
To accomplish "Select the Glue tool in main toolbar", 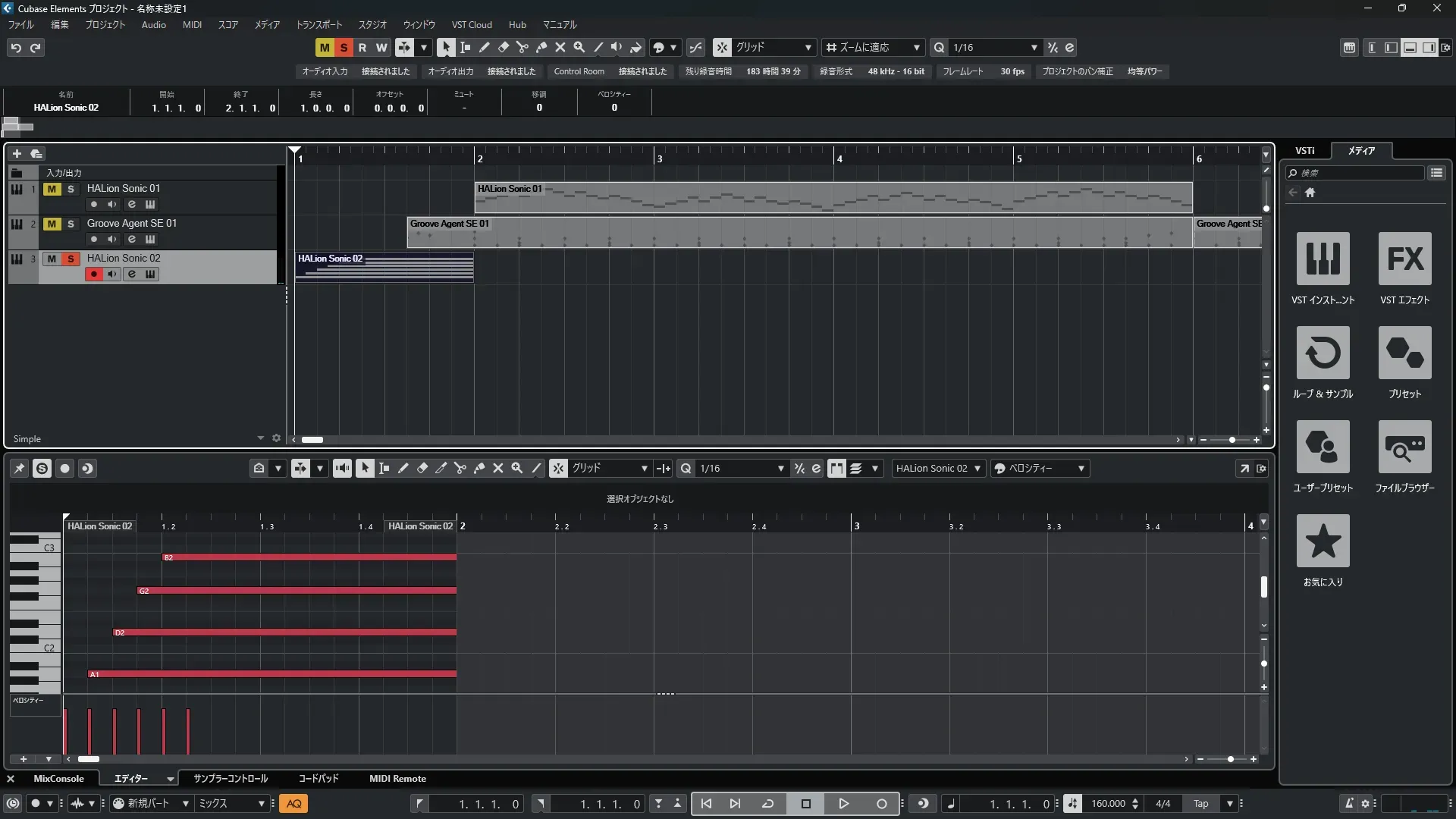I will pyautogui.click(x=541, y=47).
